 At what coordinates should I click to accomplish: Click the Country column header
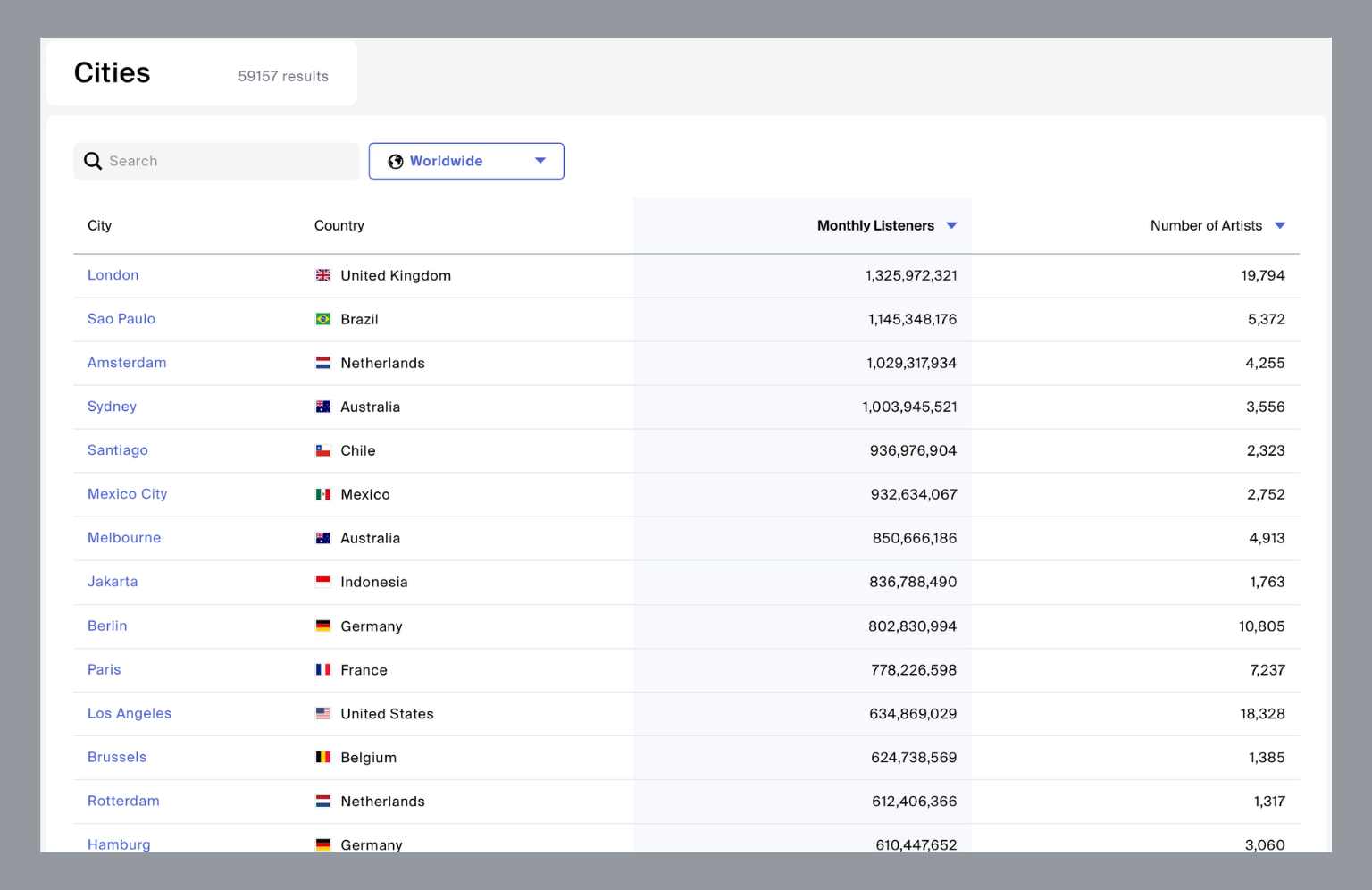(x=339, y=225)
